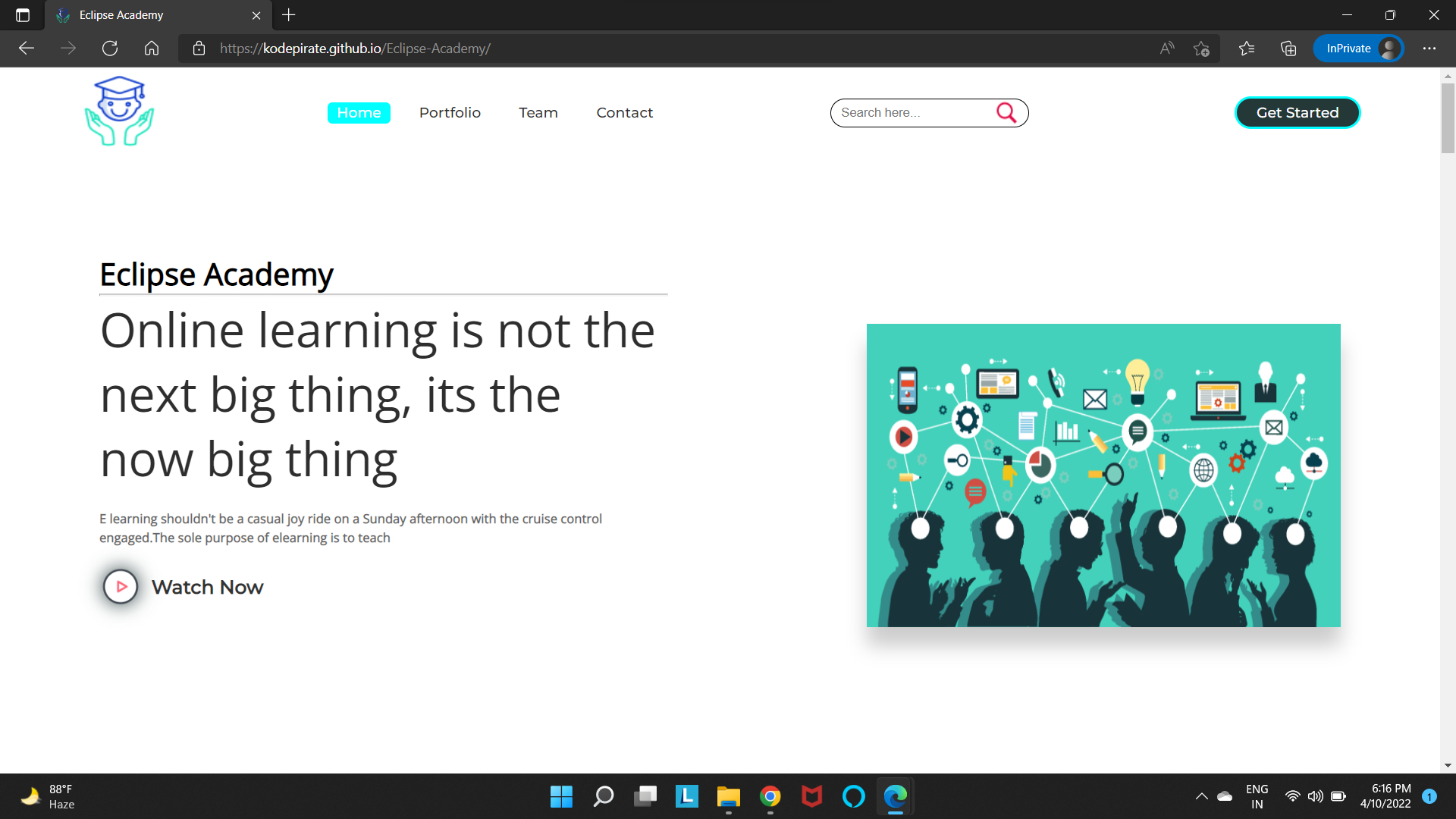Switch to the Portfolio section
The height and width of the screenshot is (819, 1456).
450,112
